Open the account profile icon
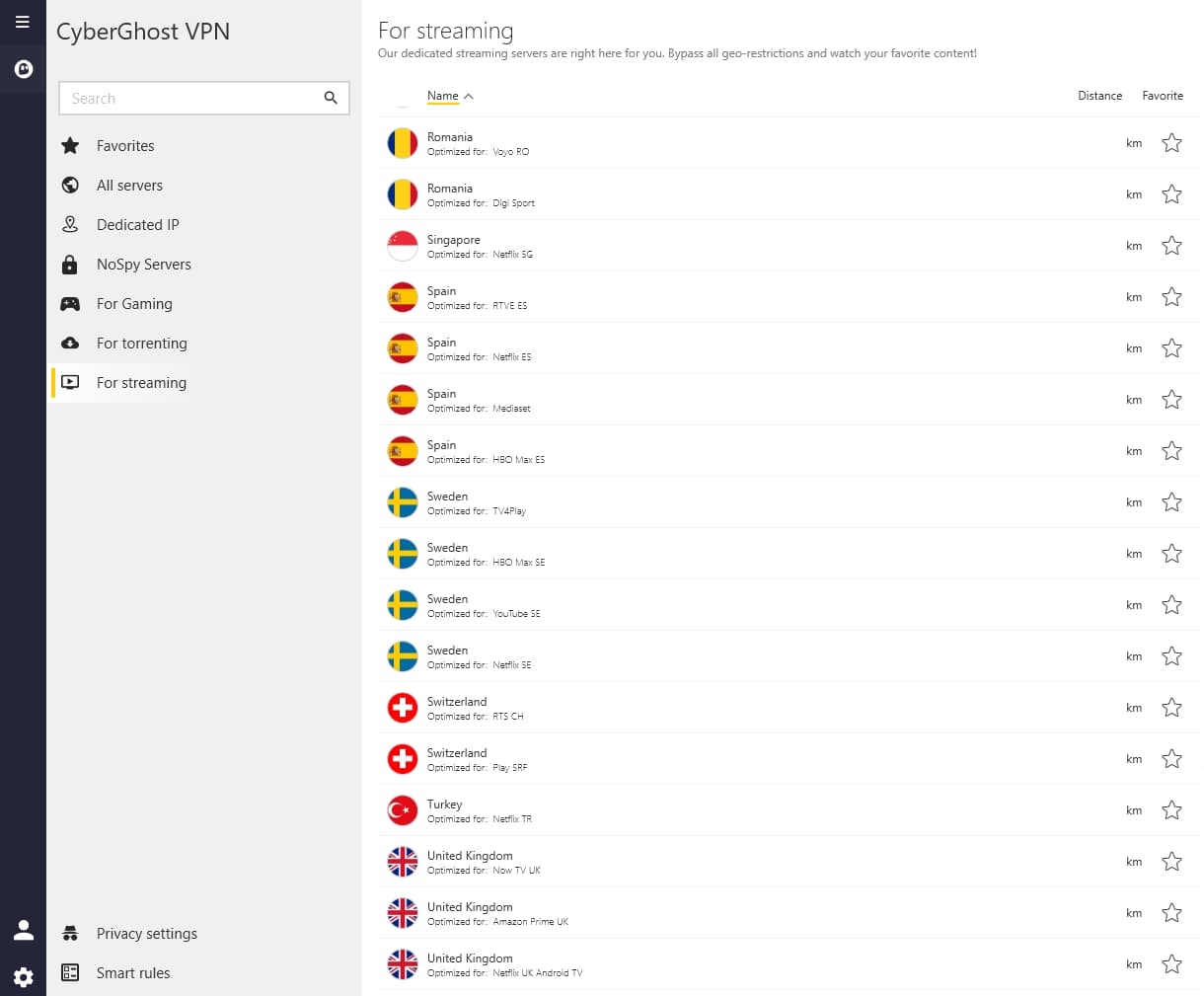 tap(23, 929)
